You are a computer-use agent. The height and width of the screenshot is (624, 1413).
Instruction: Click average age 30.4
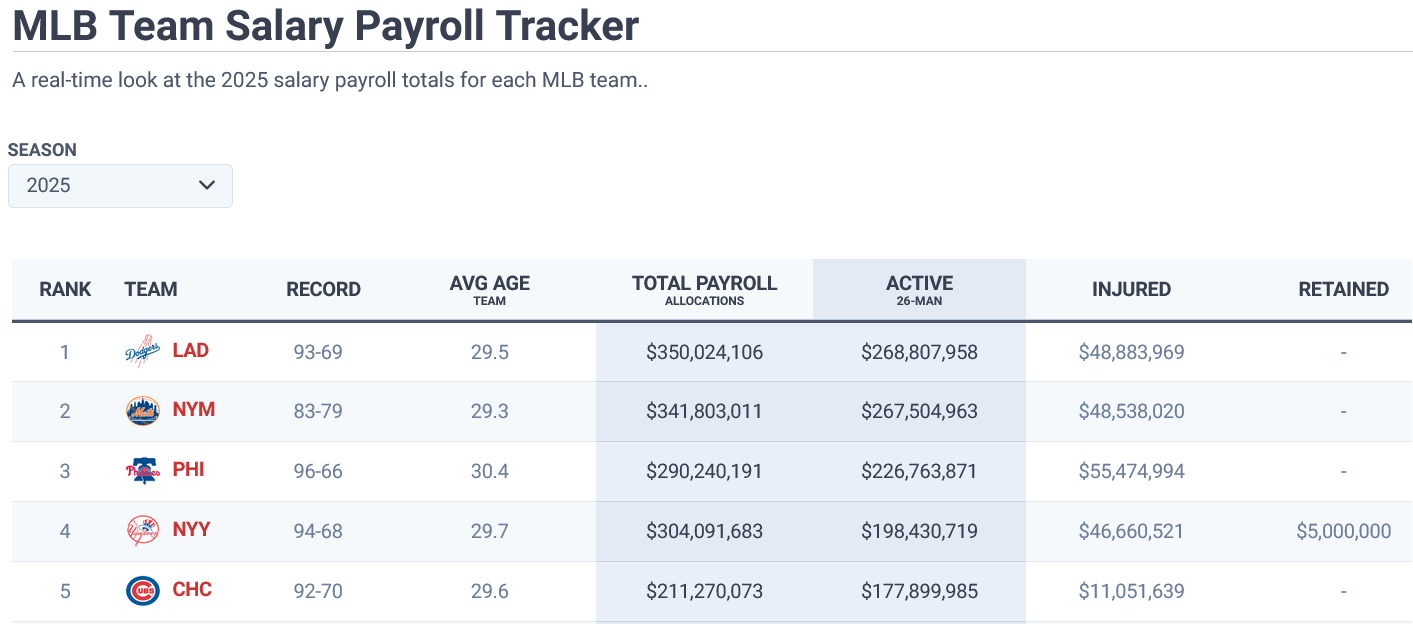[x=490, y=471]
